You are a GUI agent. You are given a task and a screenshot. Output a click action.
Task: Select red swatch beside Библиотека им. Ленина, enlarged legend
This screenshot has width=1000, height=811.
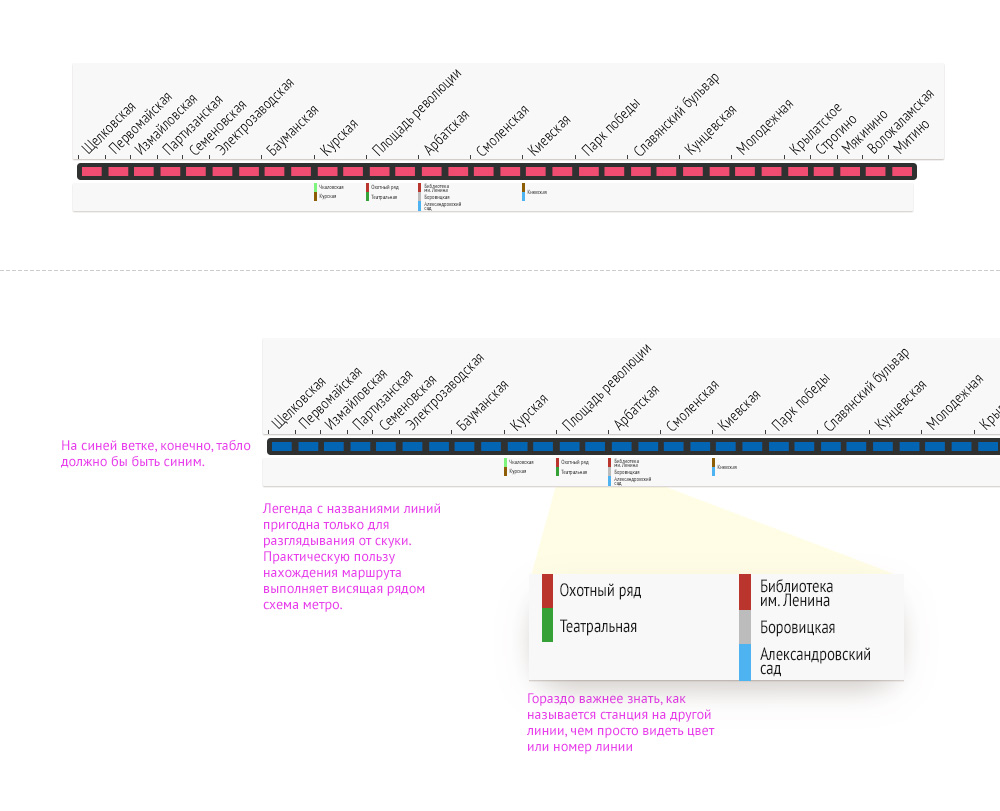(745, 592)
